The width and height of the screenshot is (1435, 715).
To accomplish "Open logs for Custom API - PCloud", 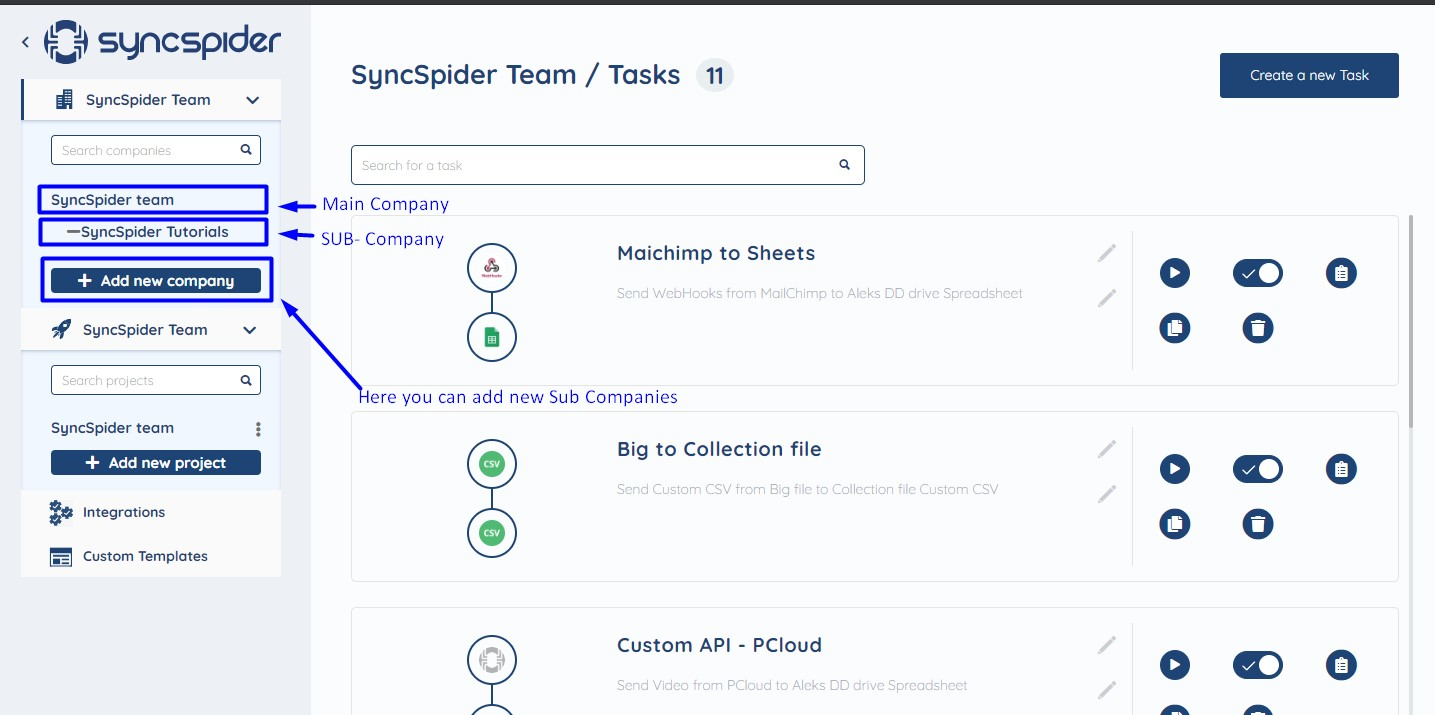I will tap(1341, 665).
